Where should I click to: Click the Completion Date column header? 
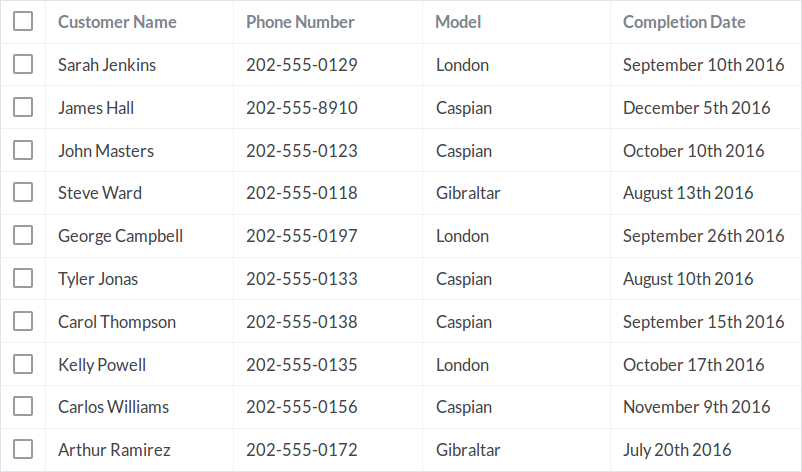(684, 22)
